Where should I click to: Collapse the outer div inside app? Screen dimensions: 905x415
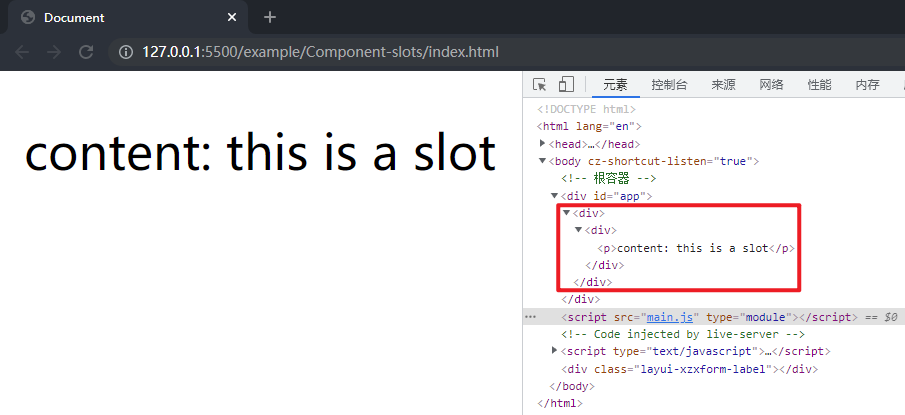pyautogui.click(x=567, y=212)
